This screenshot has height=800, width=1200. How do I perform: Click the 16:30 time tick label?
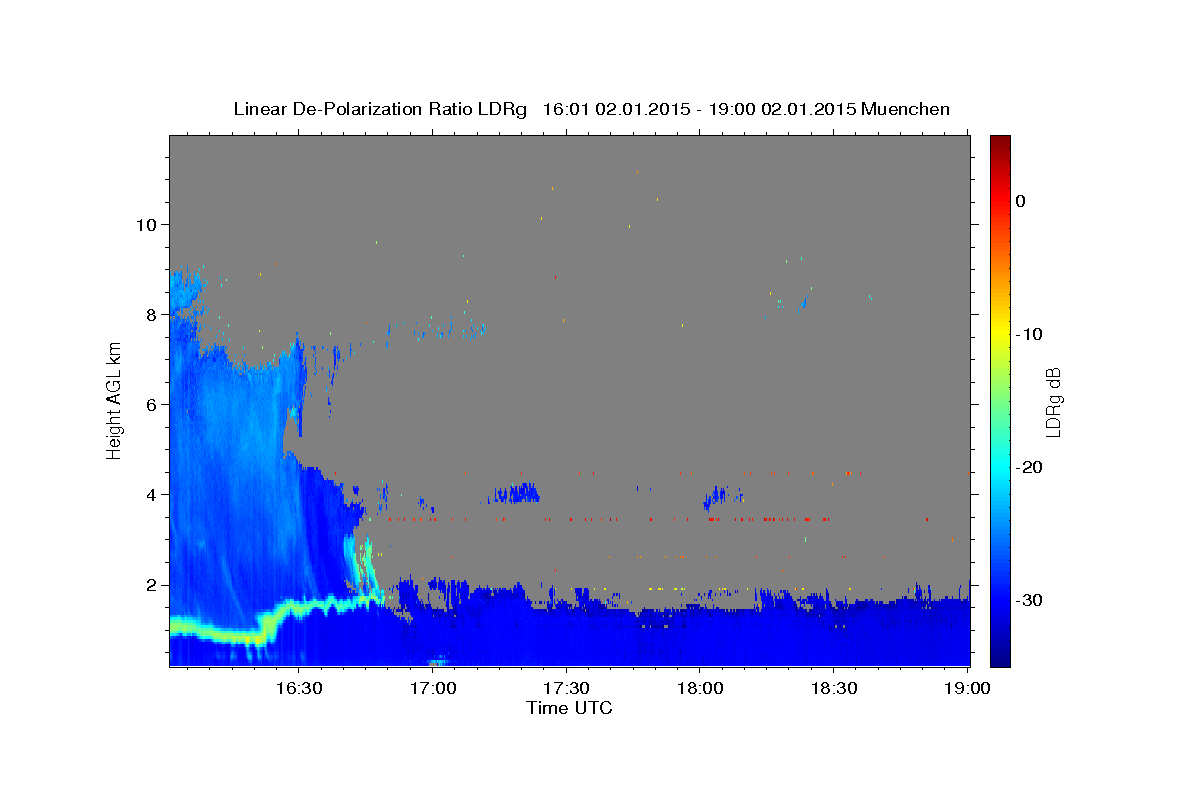click(x=299, y=689)
